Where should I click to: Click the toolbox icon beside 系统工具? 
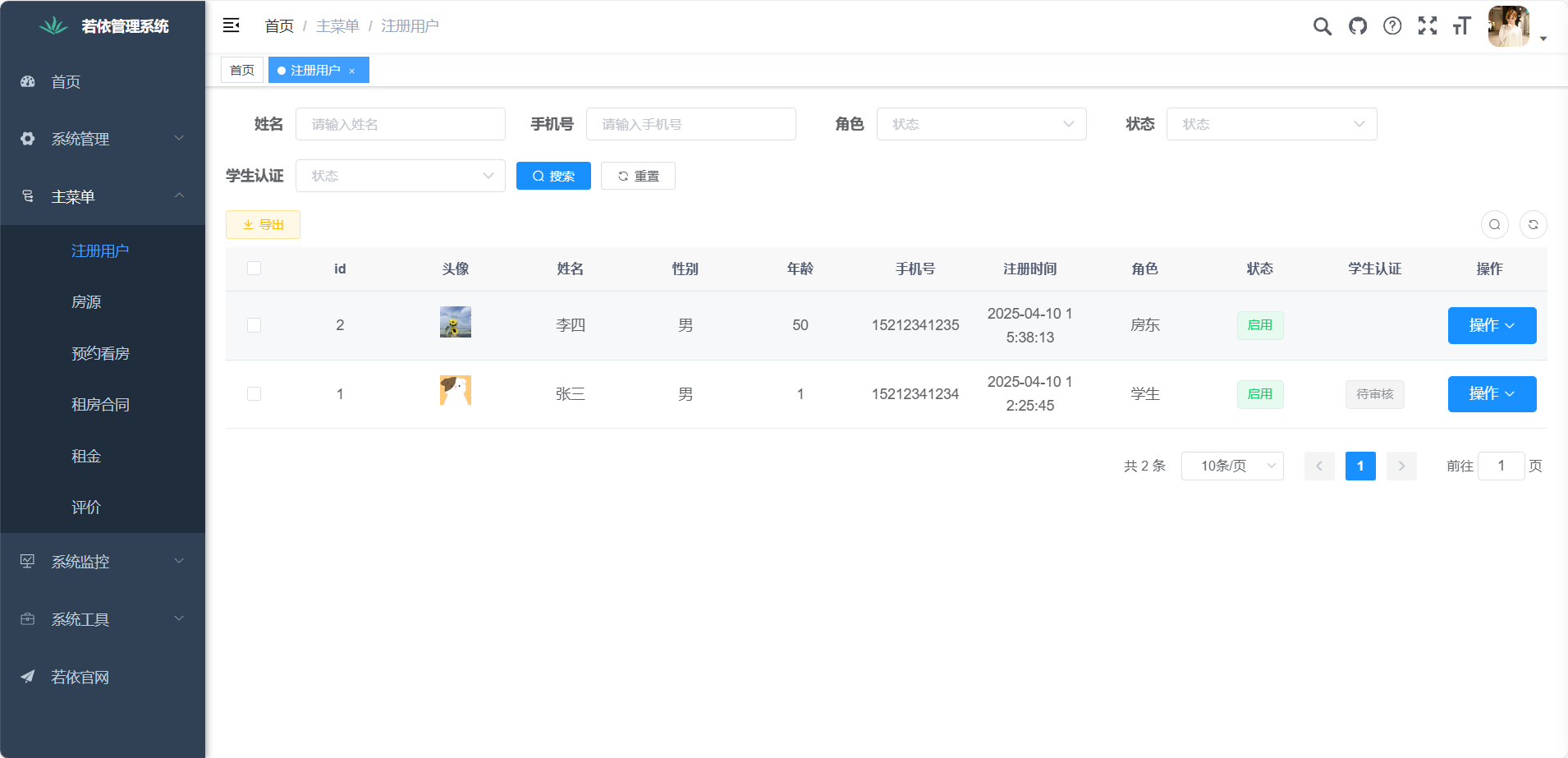coord(28,618)
